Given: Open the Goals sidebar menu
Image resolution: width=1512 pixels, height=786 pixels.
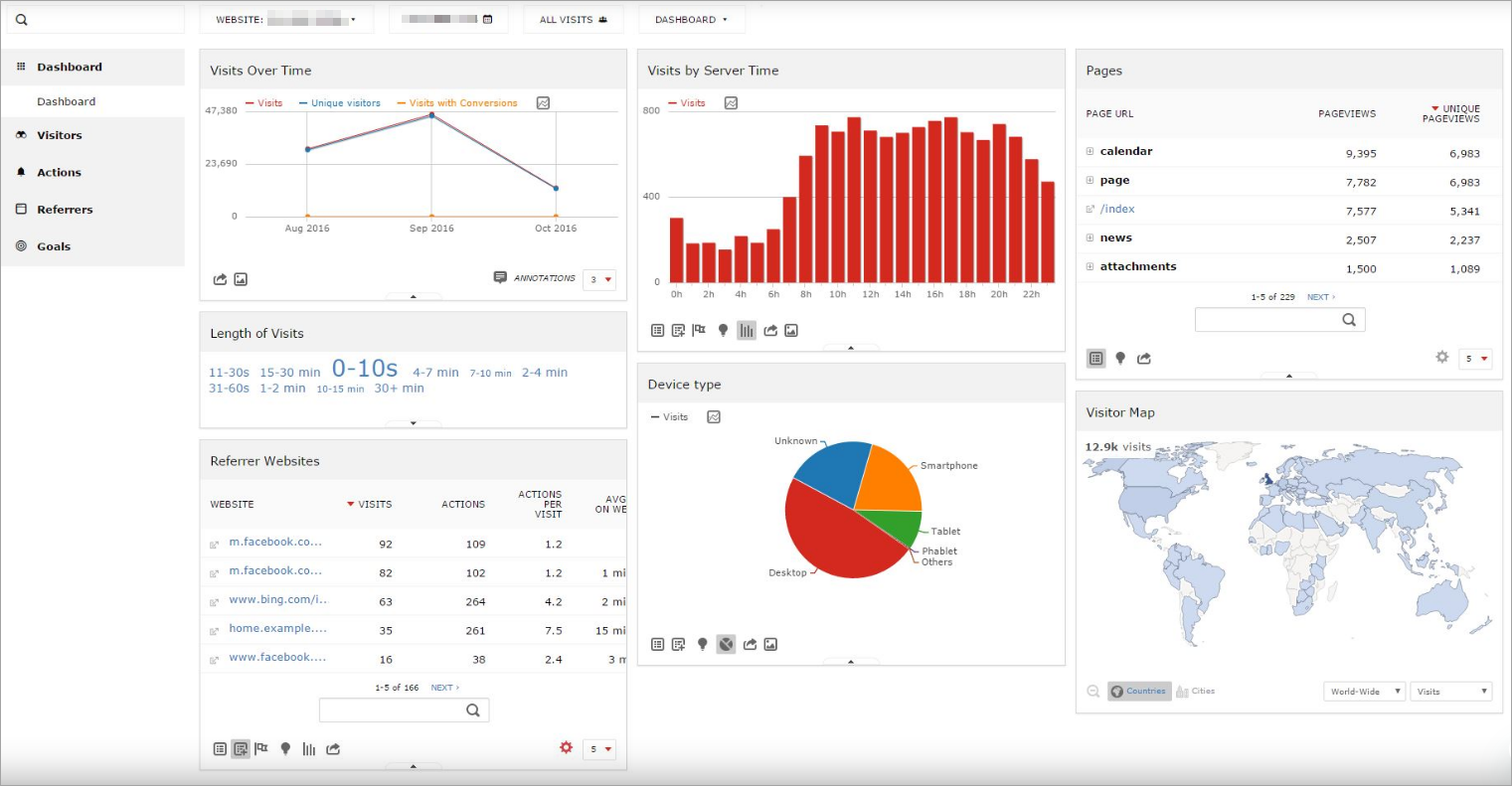Looking at the screenshot, I should [x=54, y=246].
